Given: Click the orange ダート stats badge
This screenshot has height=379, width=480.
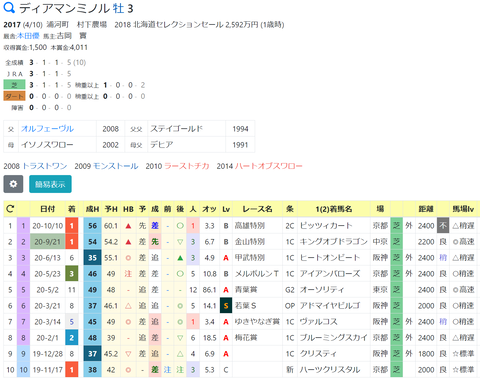Looking at the screenshot, I should (x=14, y=96).
